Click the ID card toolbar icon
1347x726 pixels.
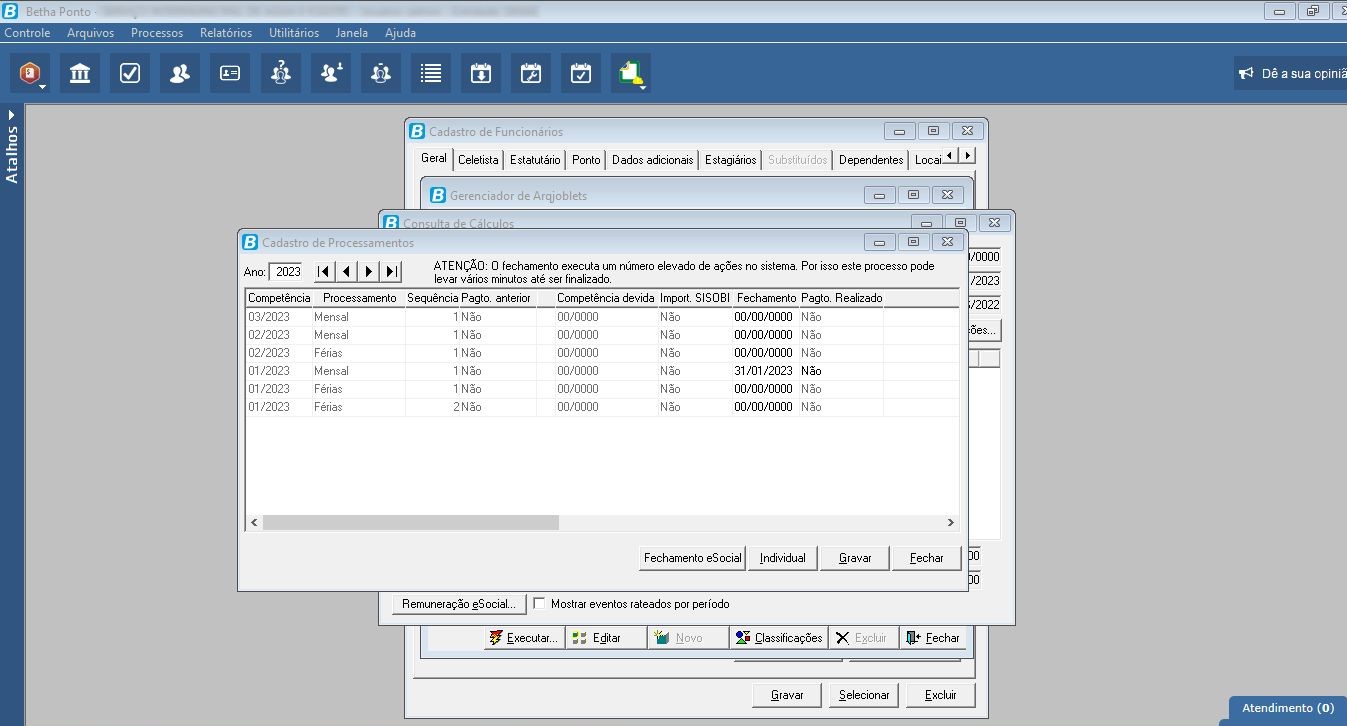tap(230, 73)
